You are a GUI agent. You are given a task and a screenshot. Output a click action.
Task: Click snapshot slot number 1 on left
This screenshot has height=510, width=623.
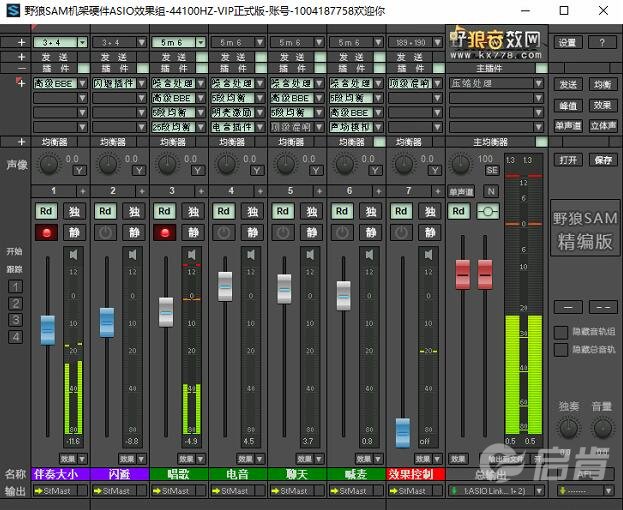15,287
